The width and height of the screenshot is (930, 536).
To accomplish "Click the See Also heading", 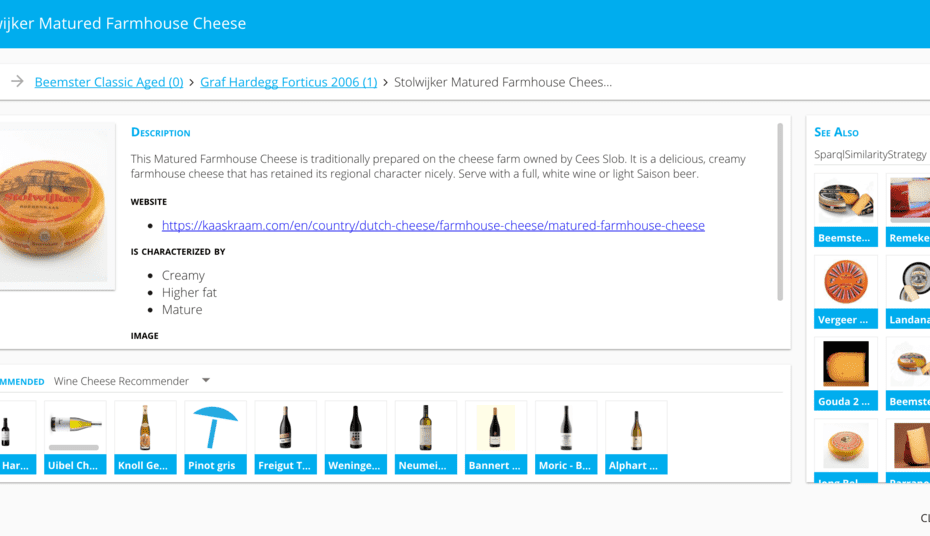I will 836,132.
